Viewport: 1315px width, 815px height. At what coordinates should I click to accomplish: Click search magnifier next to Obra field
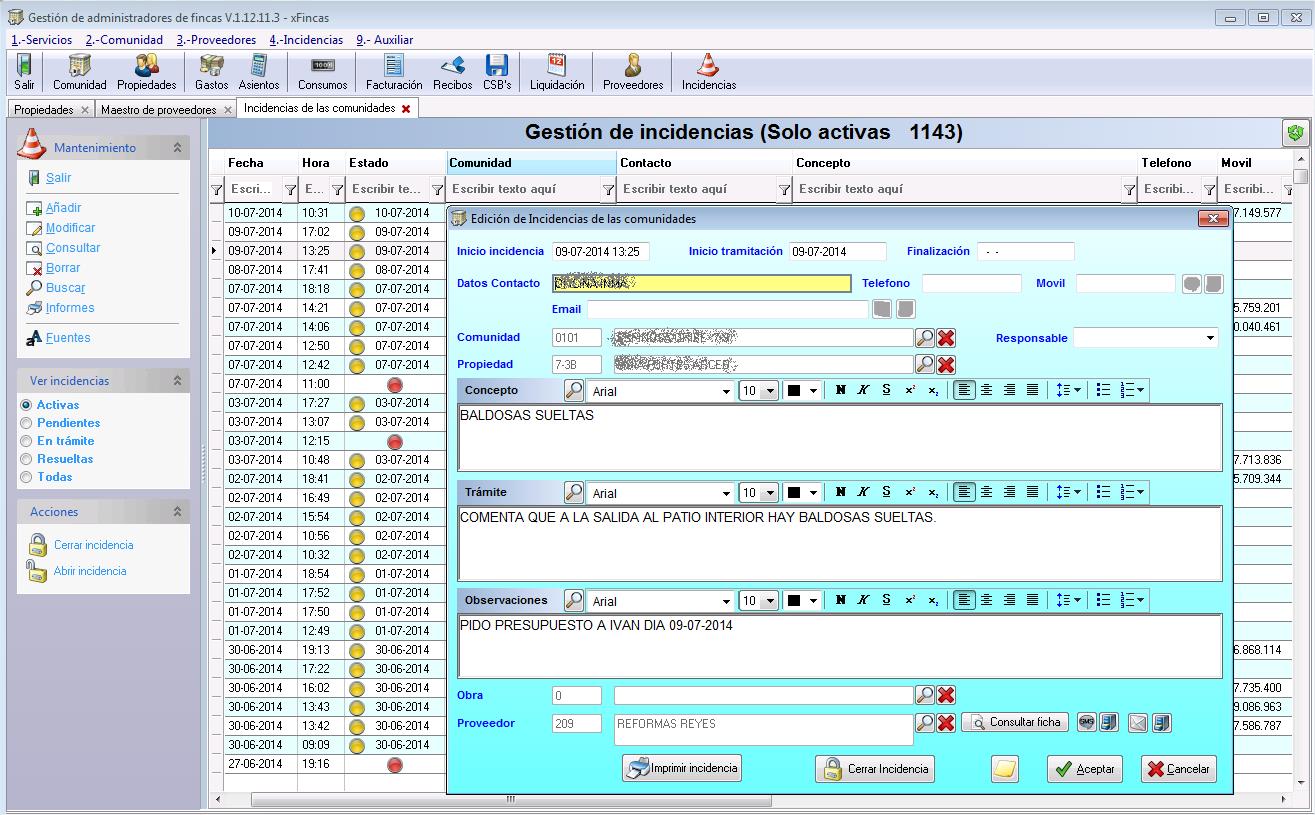coord(925,694)
